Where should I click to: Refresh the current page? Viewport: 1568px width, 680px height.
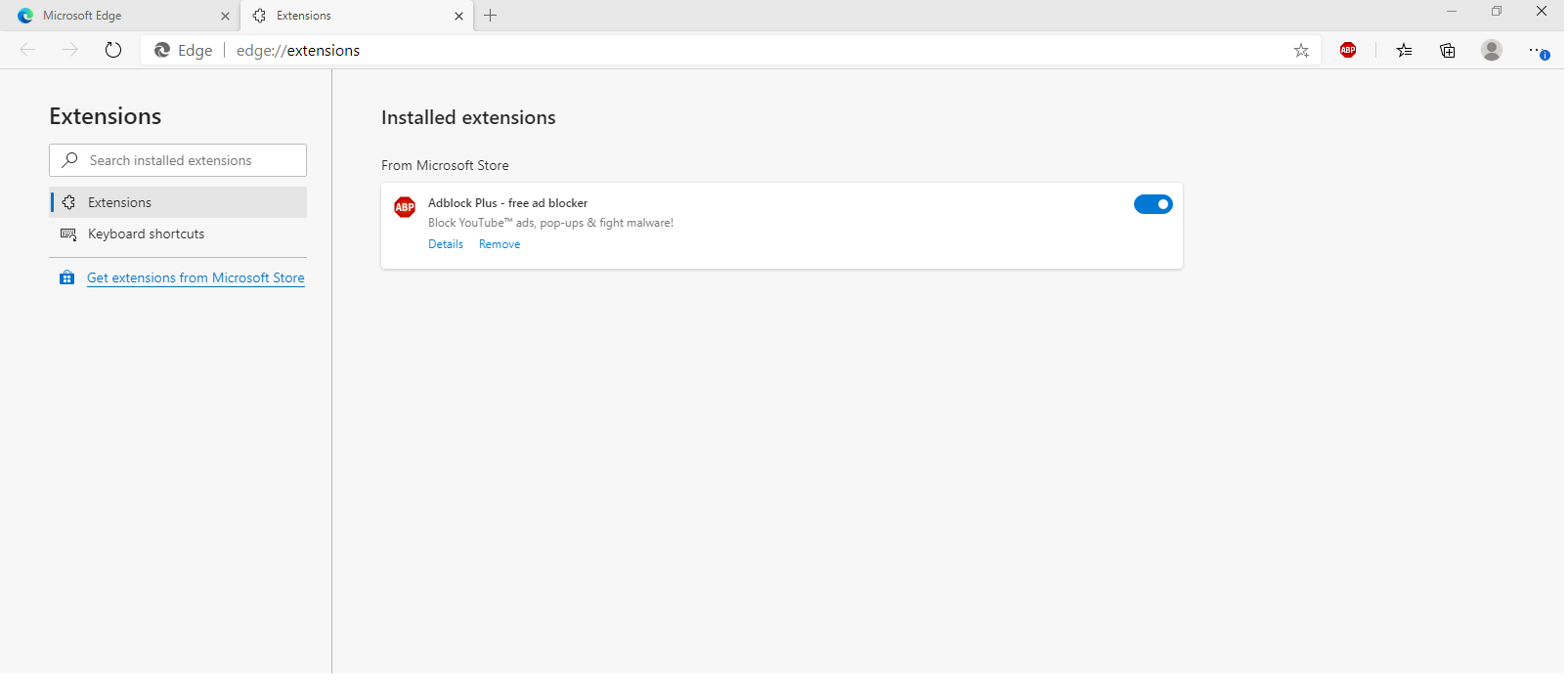point(113,50)
